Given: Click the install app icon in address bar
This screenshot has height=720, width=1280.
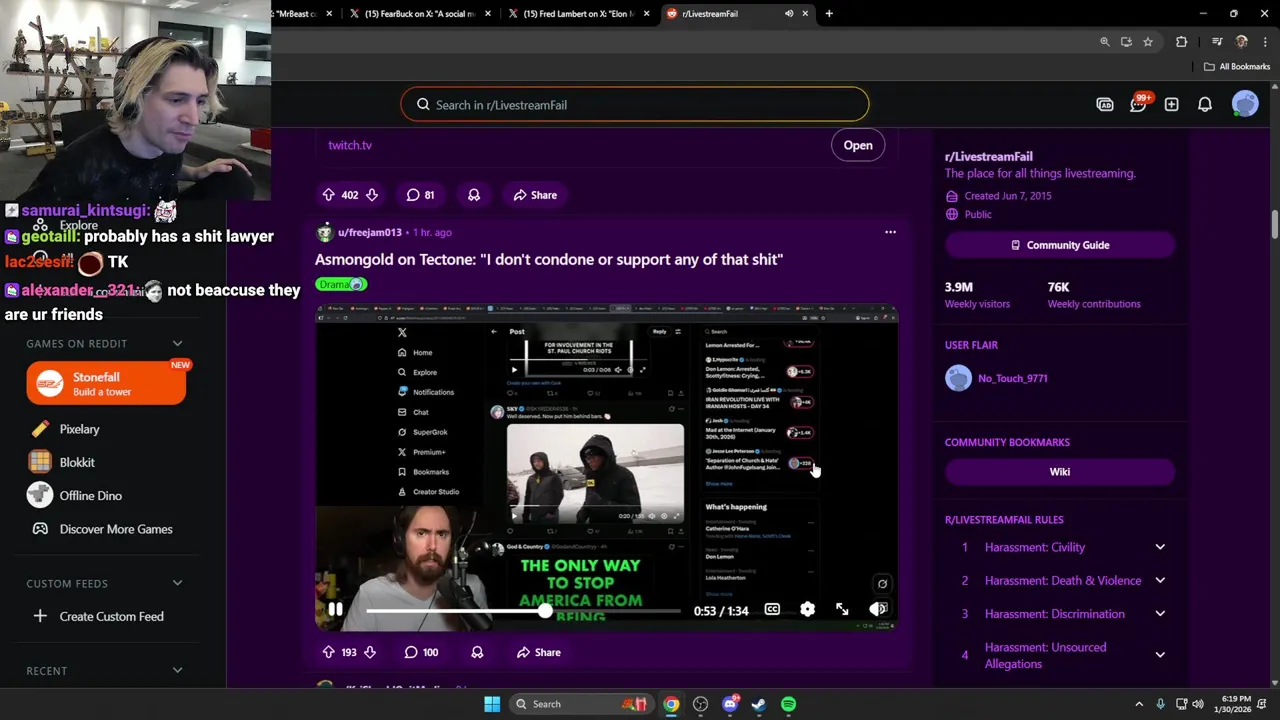Looking at the screenshot, I should tap(1126, 42).
